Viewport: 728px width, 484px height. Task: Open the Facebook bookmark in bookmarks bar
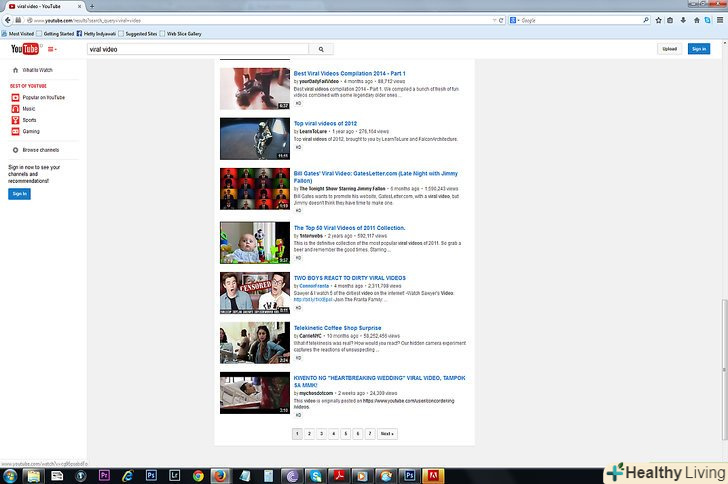96,34
